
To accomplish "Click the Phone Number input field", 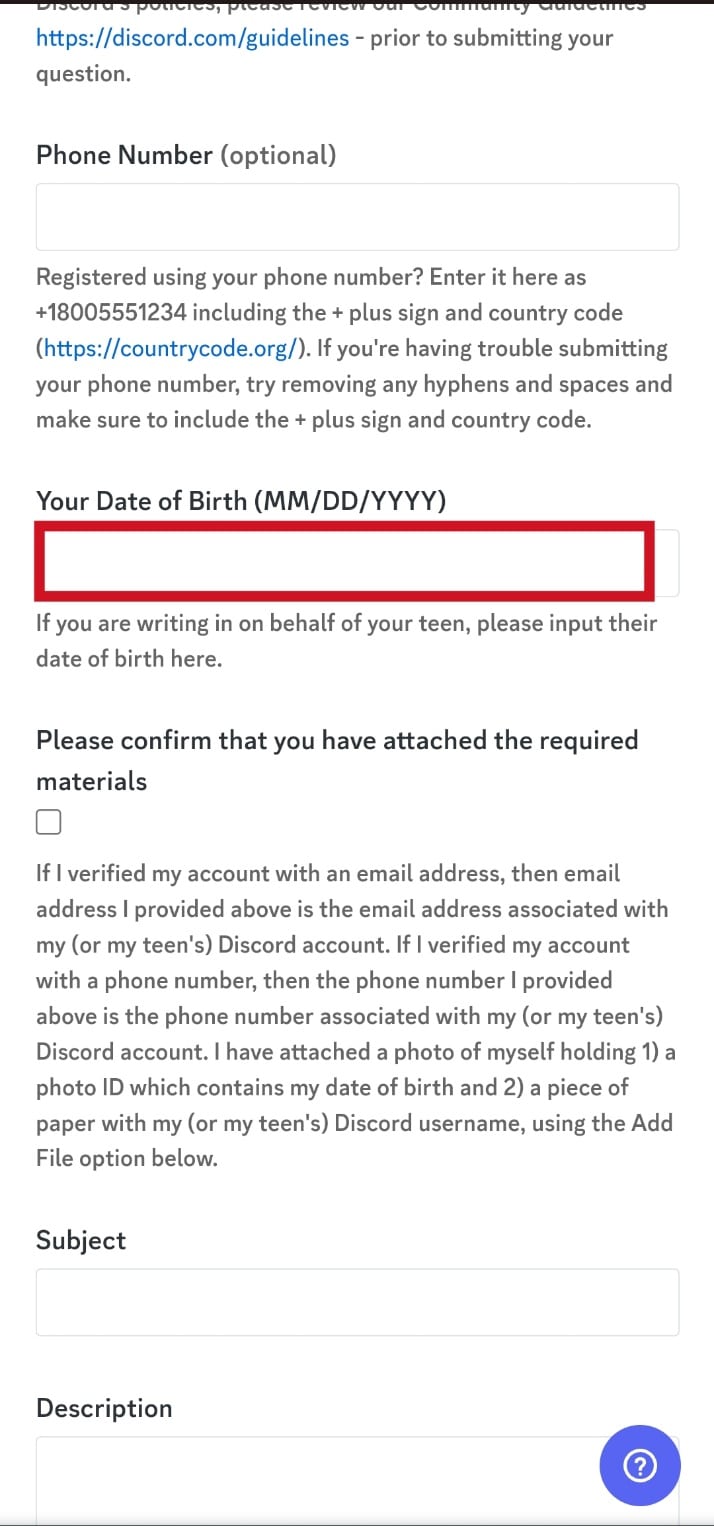I will point(357,216).
